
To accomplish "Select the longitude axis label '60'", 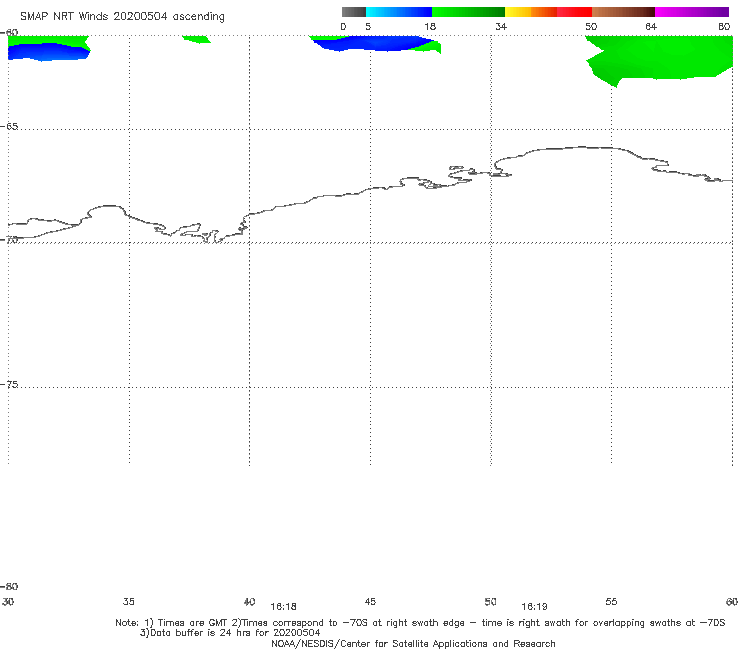I will pos(732,602).
